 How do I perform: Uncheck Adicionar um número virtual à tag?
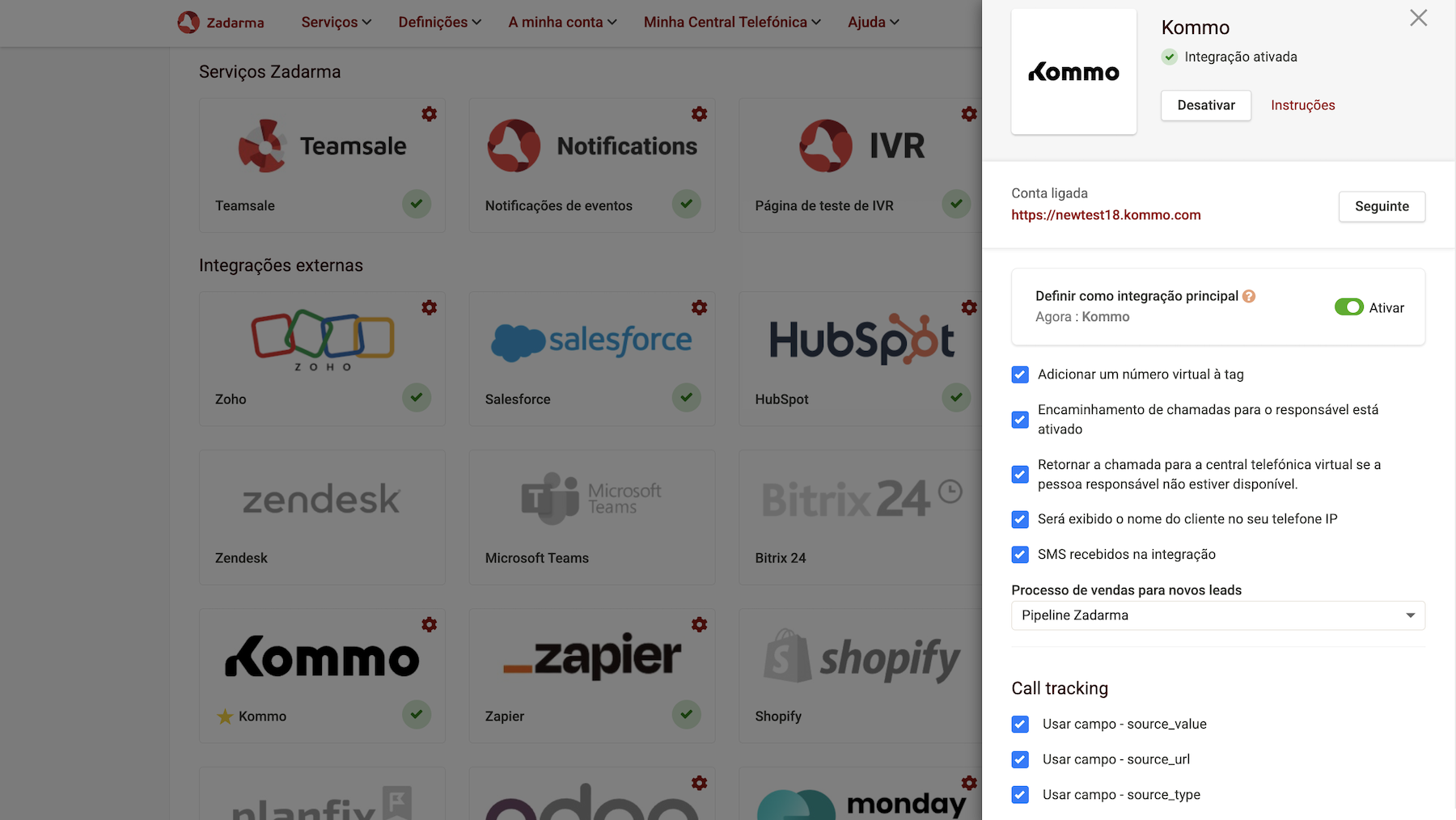pos(1020,374)
